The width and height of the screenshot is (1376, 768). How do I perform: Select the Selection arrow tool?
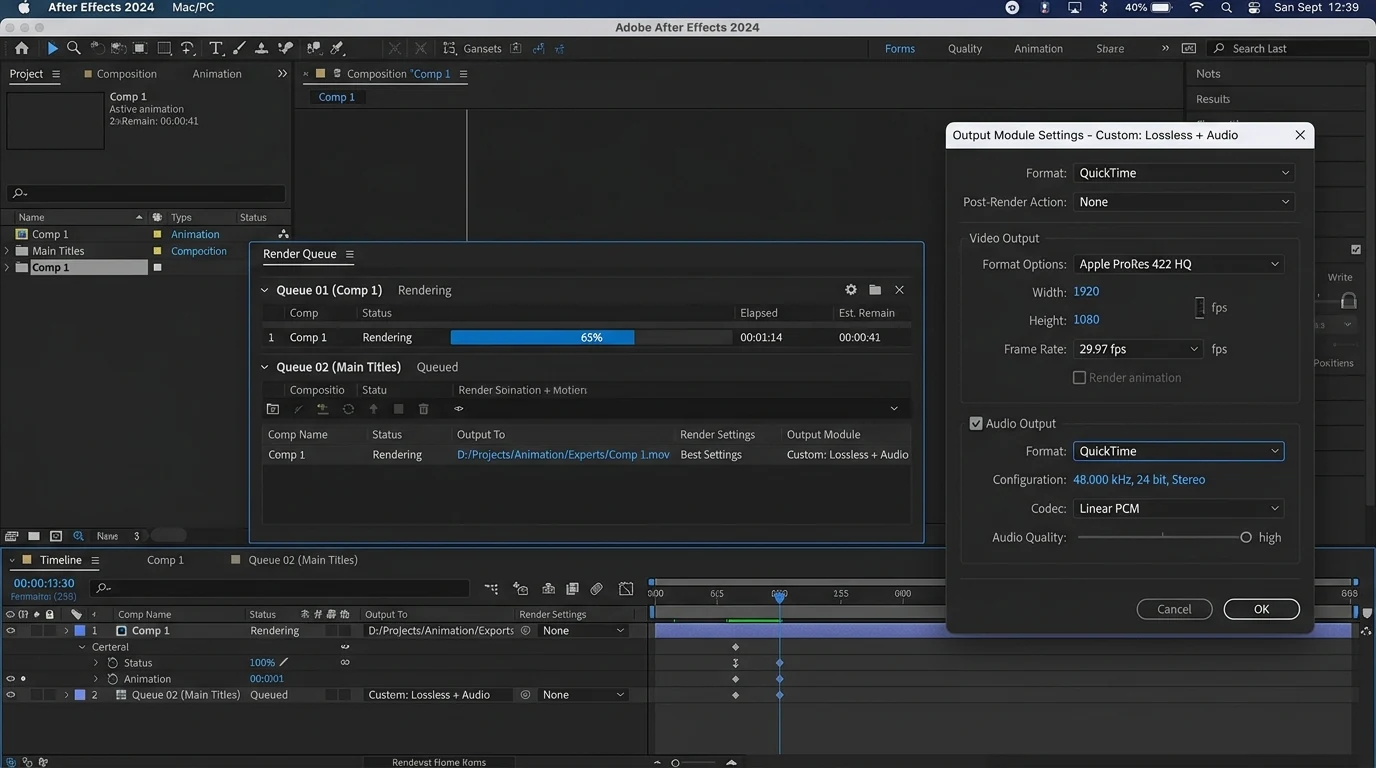[52, 48]
